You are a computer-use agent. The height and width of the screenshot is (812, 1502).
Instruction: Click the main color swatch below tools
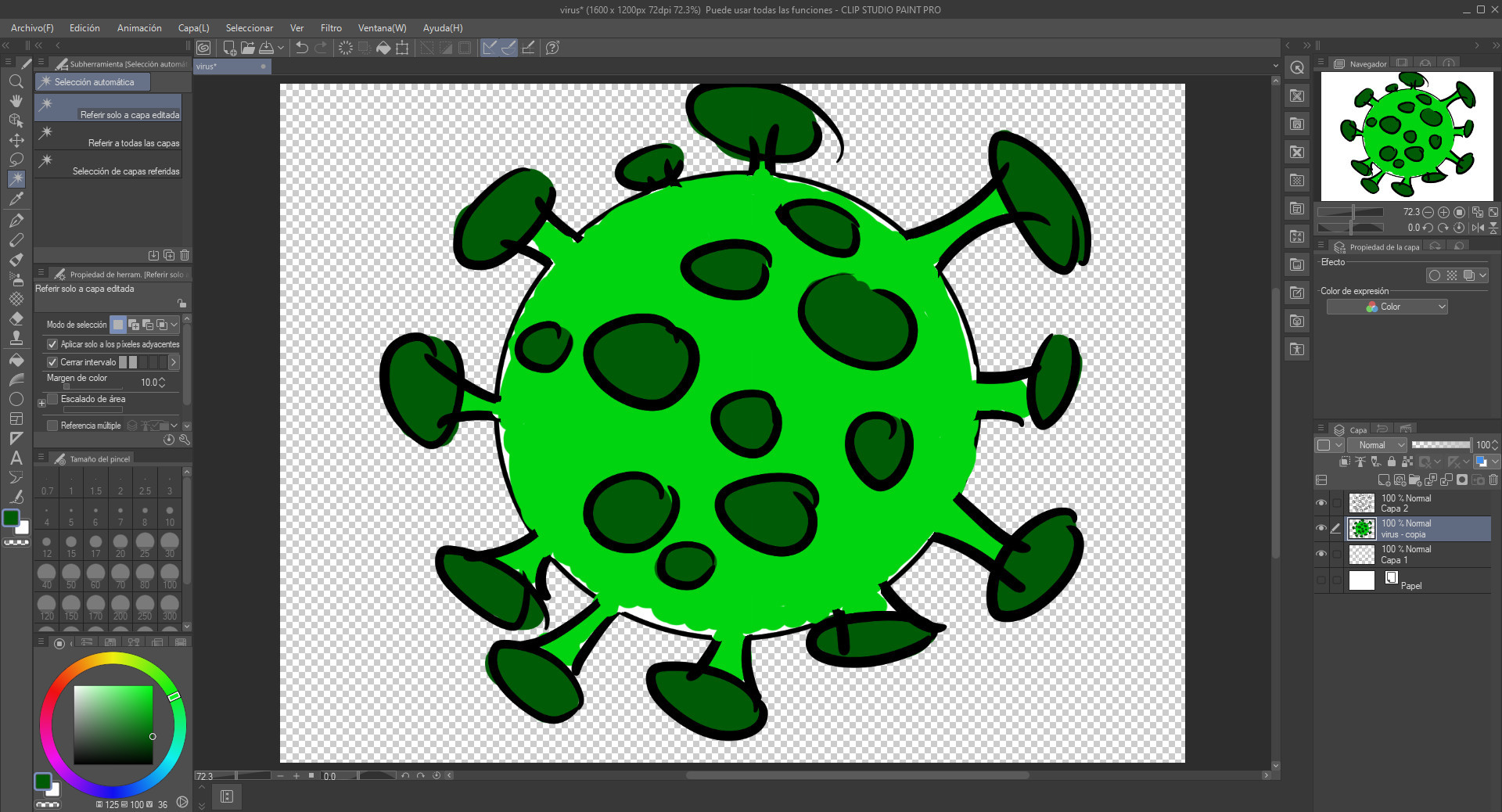coord(11,518)
